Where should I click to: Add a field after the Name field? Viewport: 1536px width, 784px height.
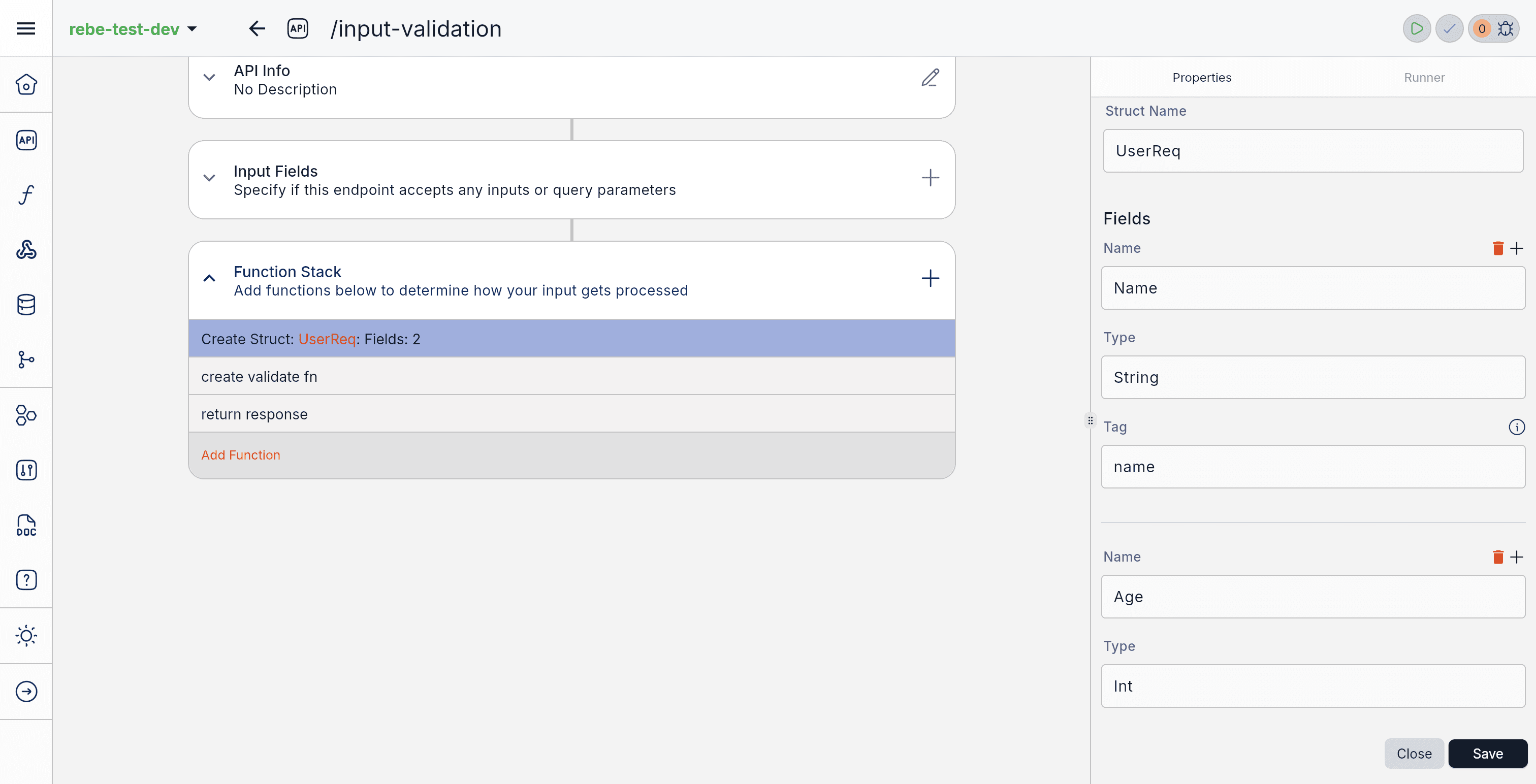1517,248
